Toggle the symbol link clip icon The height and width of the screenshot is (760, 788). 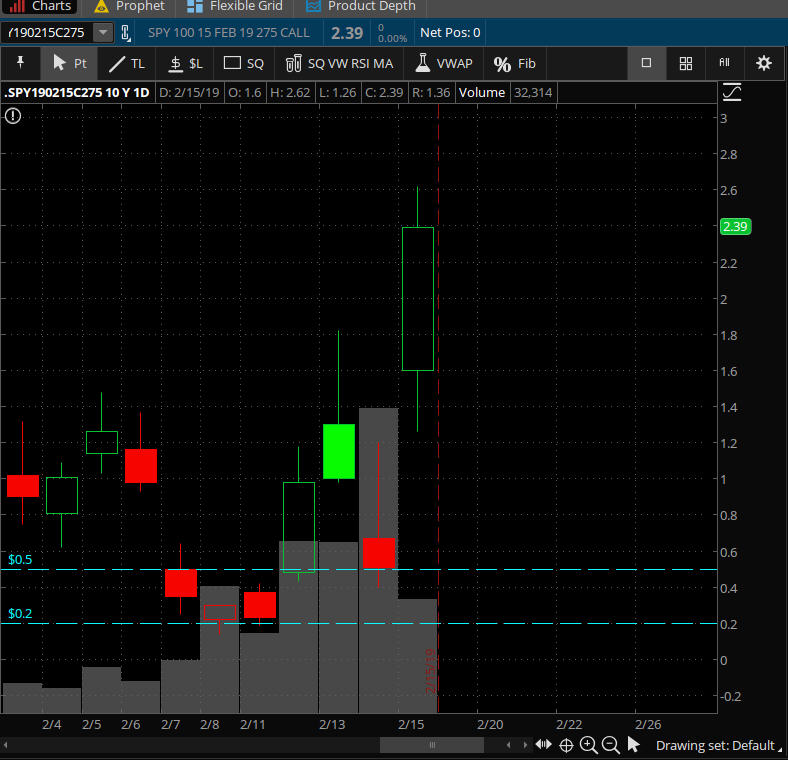(126, 33)
